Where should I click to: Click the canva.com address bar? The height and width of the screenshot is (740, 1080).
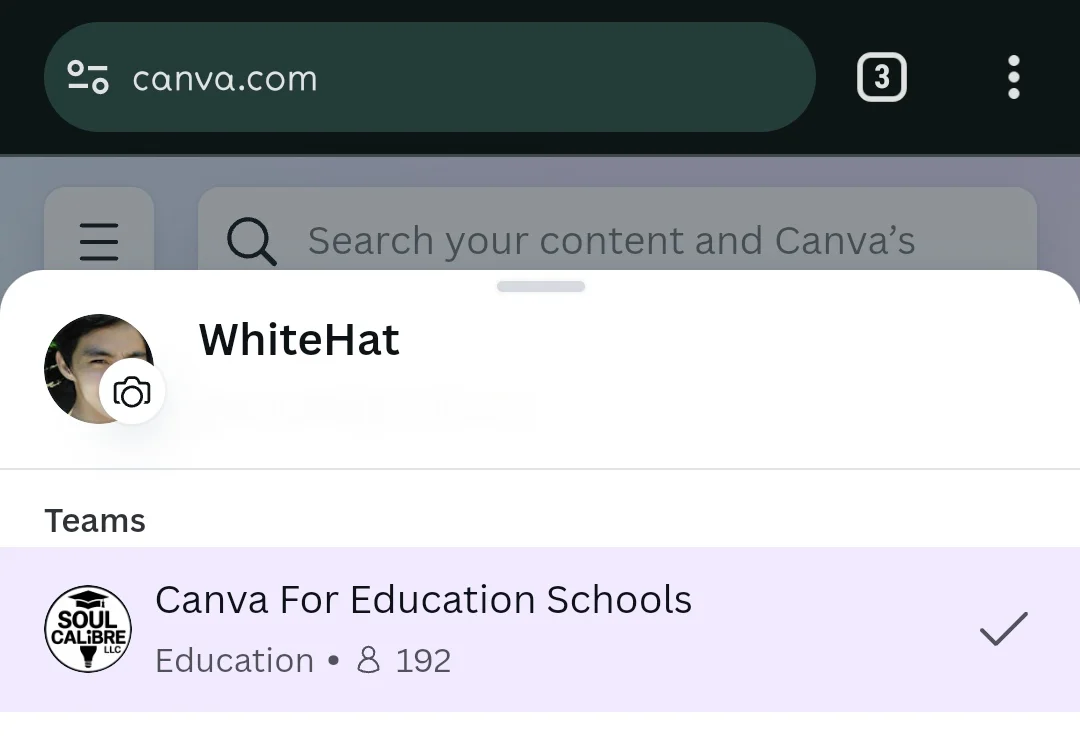tap(430, 77)
